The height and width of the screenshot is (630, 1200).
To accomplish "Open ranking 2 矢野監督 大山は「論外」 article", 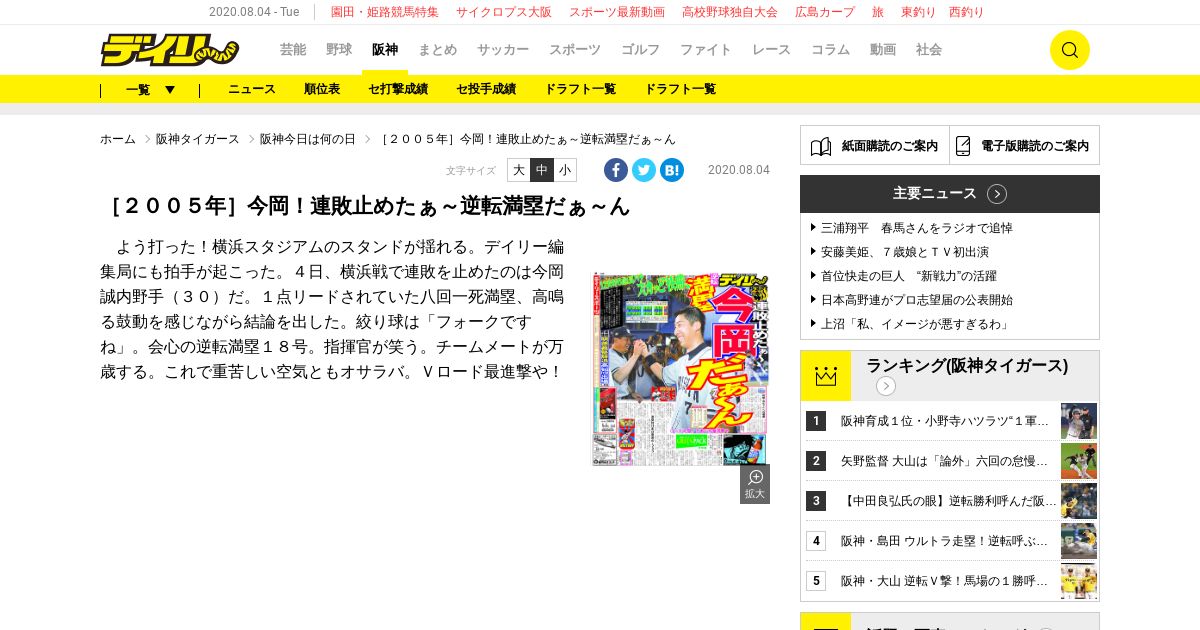I will tap(944, 461).
